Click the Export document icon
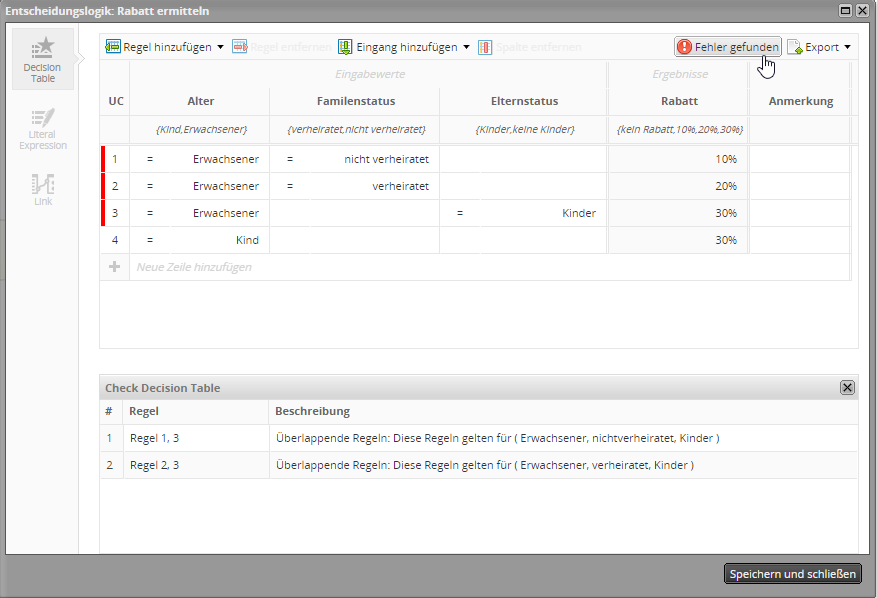The height and width of the screenshot is (598, 877). pos(794,47)
